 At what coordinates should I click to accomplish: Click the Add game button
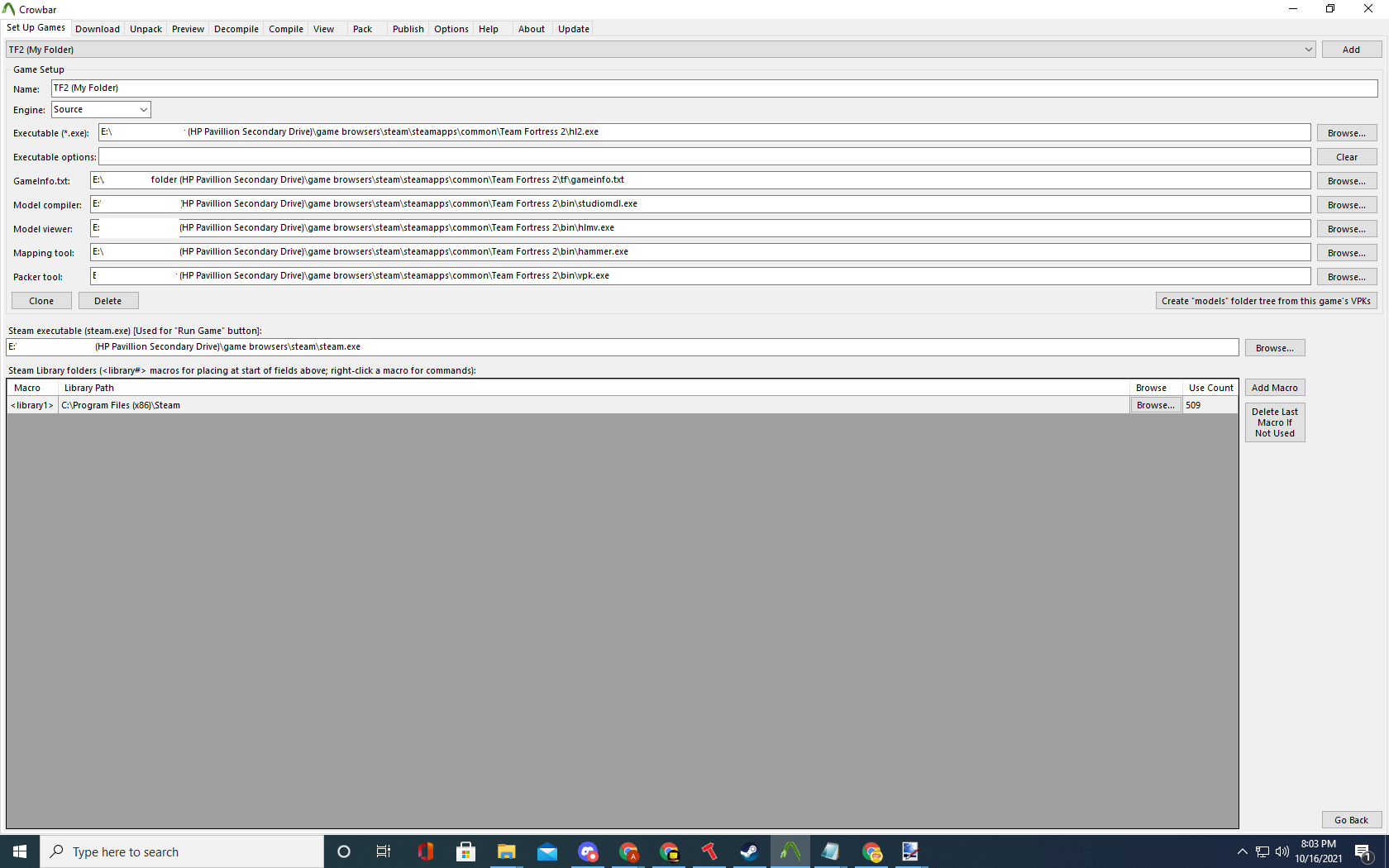(1352, 50)
